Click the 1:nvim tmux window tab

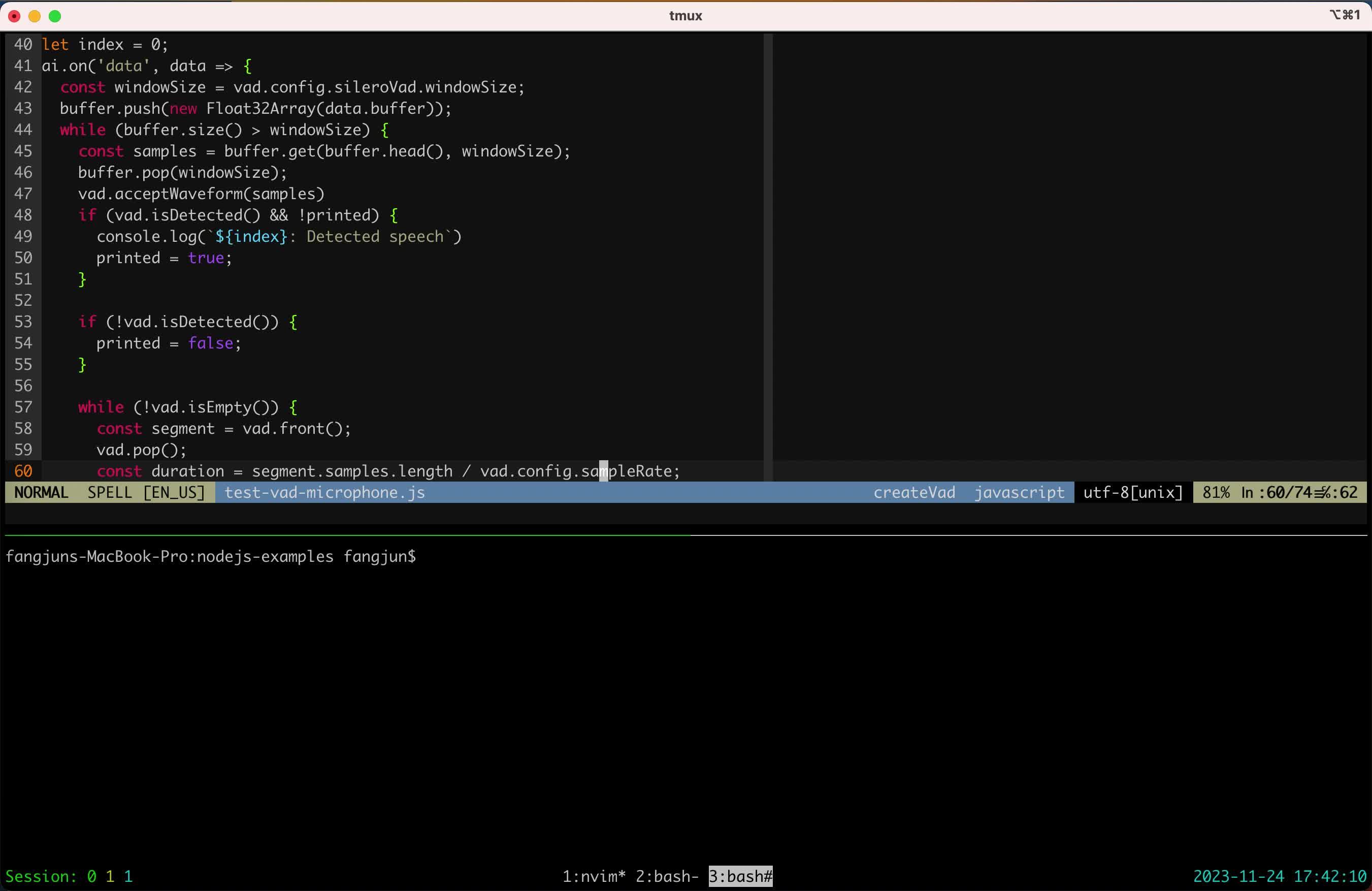coord(593,876)
